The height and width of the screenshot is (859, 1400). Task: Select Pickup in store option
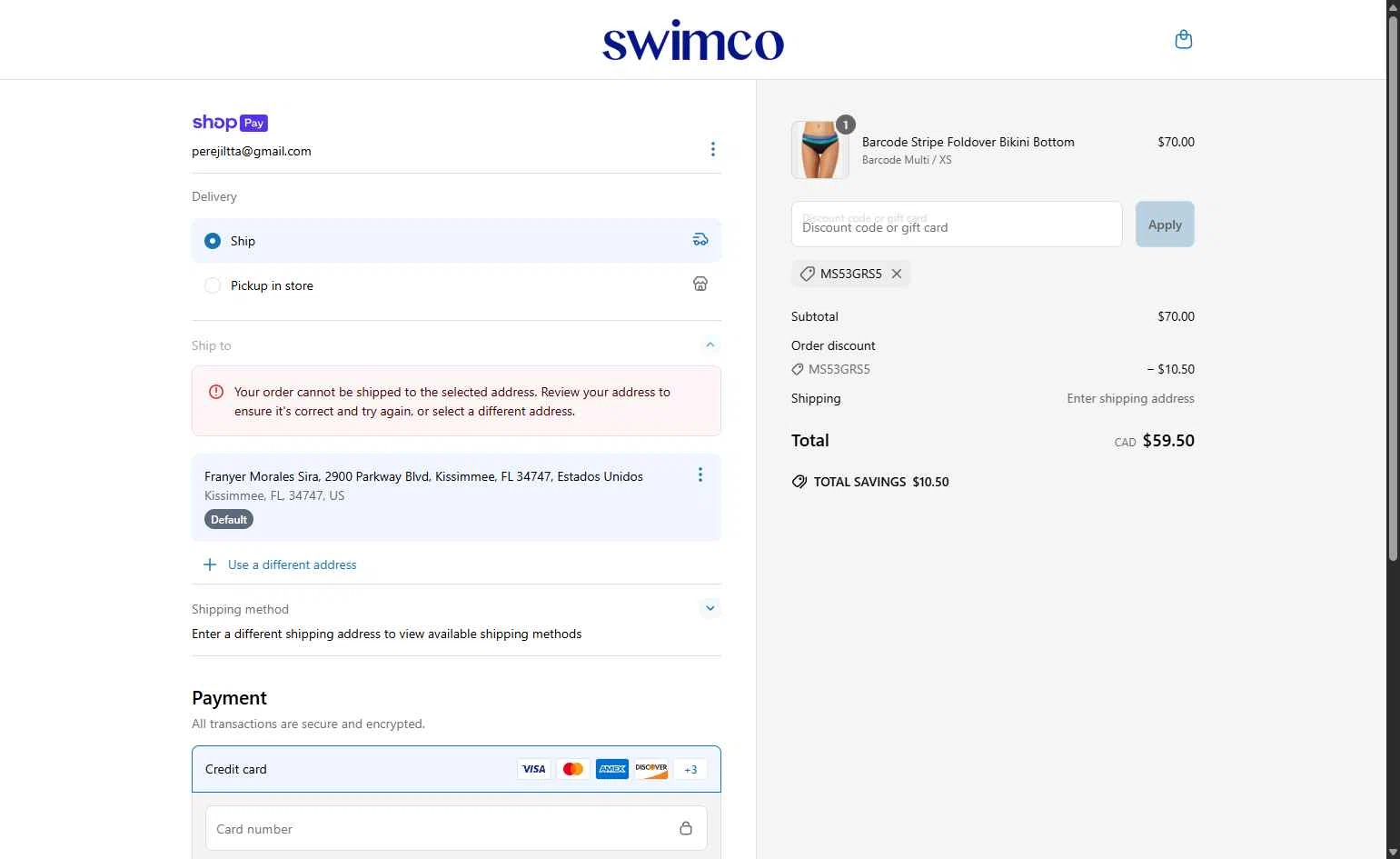tap(456, 285)
